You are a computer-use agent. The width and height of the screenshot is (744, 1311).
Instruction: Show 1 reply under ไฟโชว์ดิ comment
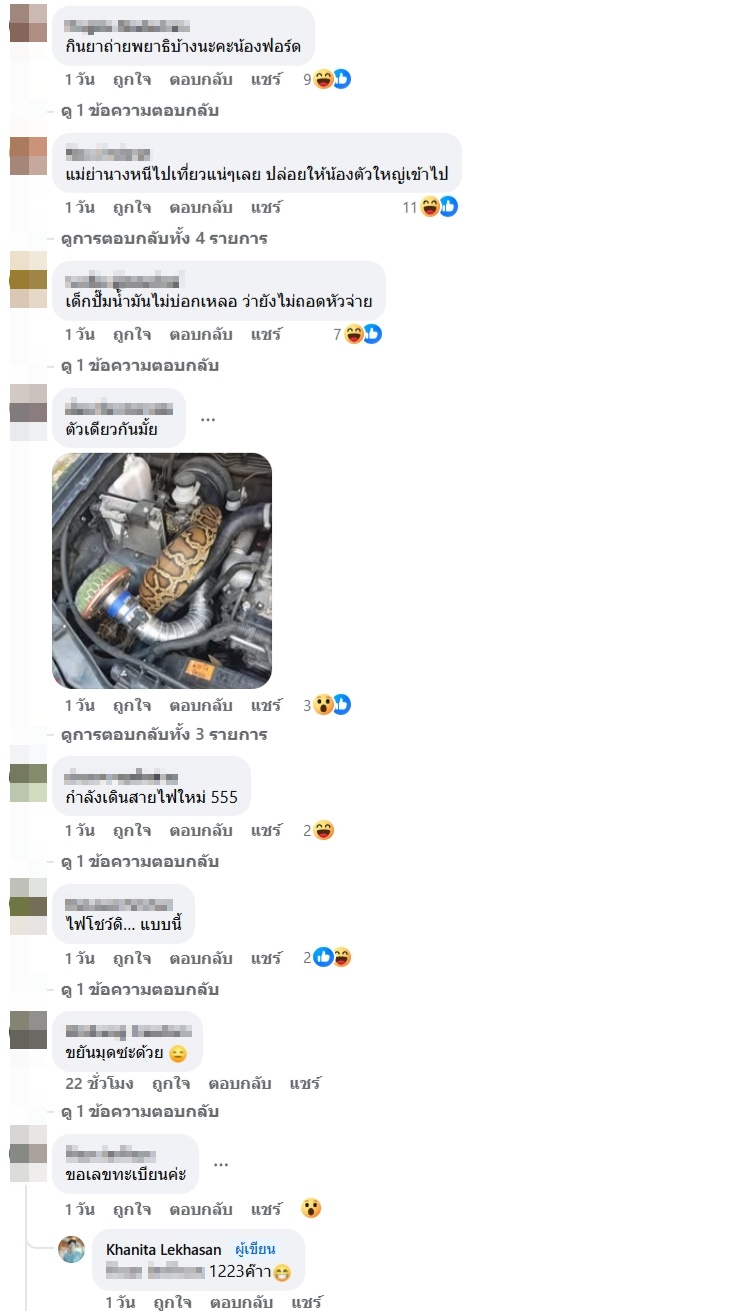pyautogui.click(x=140, y=989)
